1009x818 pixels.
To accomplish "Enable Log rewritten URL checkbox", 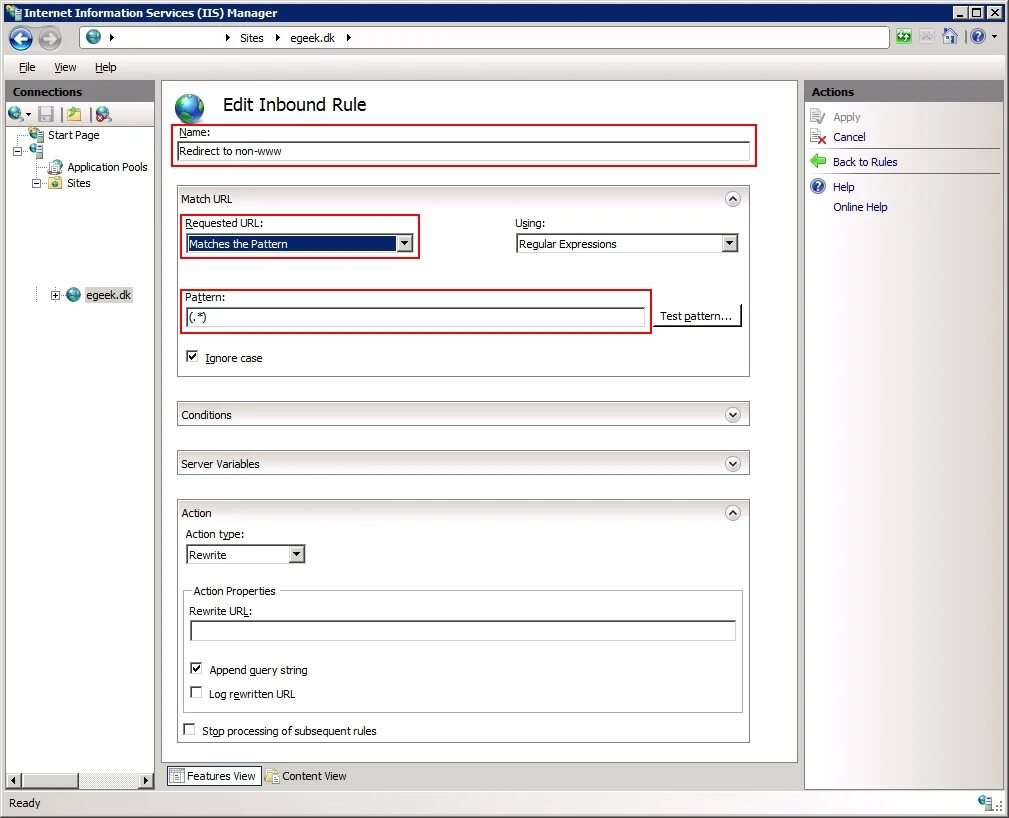I will click(196, 693).
